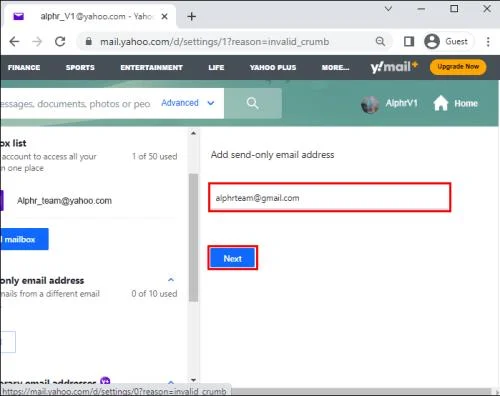500x396 pixels.
Task: Click the white outlined Add button
Action: click(8, 342)
